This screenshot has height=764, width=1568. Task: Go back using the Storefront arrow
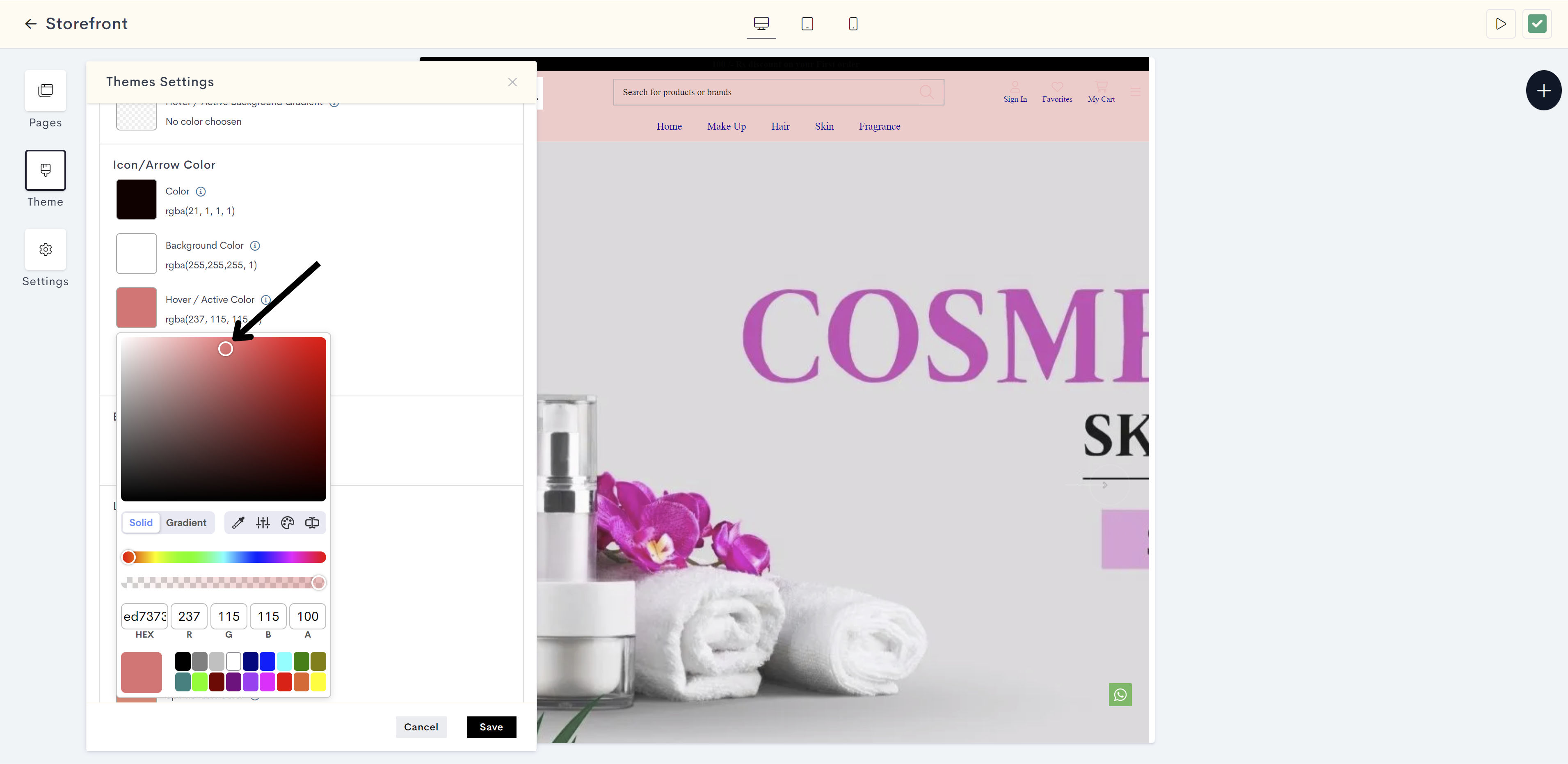[30, 24]
